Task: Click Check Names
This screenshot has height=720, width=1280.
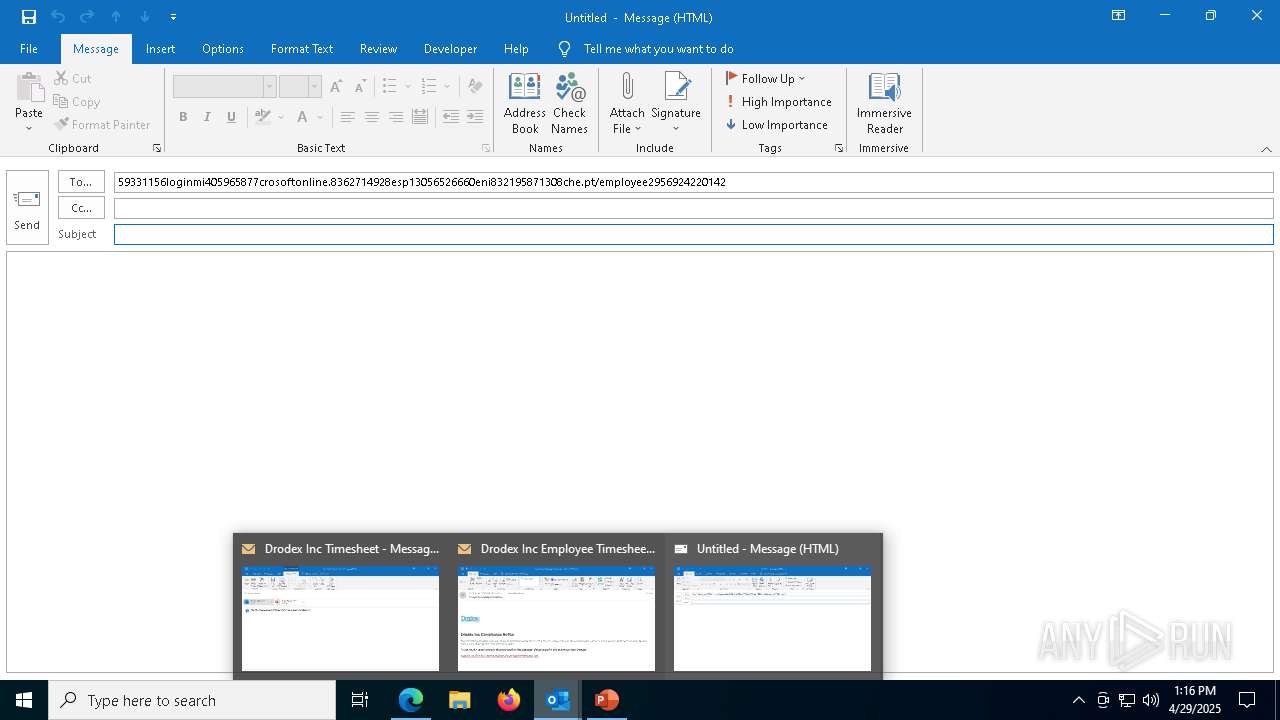Action: click(x=569, y=103)
